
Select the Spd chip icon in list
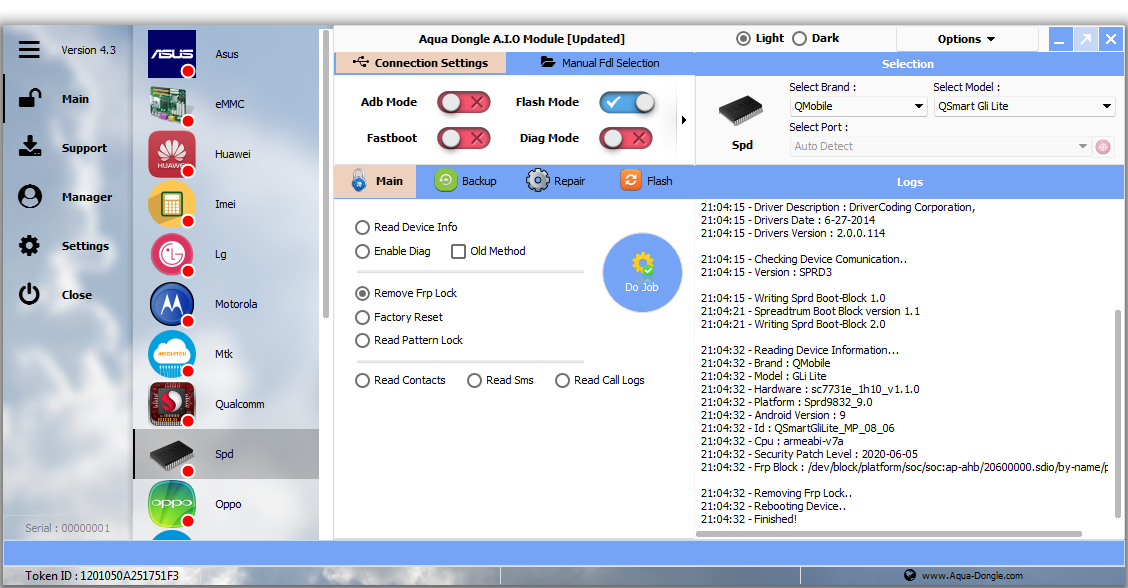point(172,454)
